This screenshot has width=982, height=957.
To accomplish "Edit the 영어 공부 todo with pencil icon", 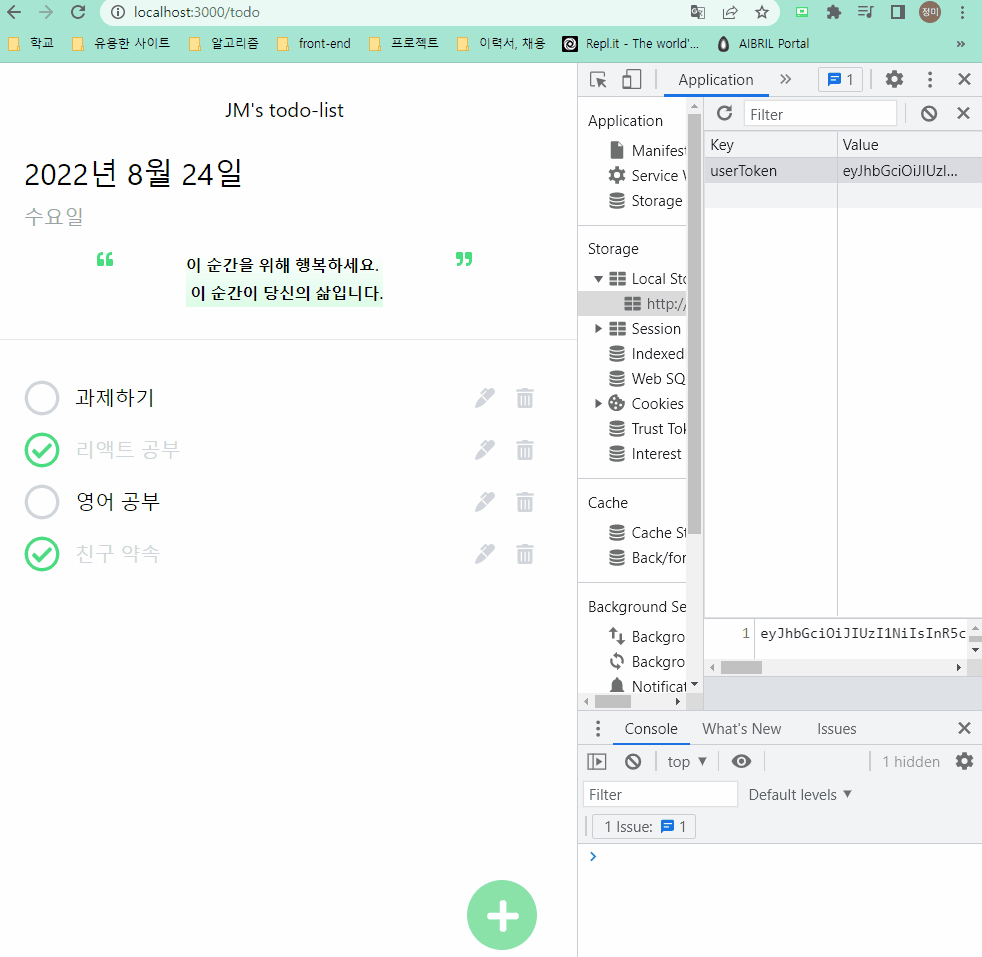I will pos(485,502).
